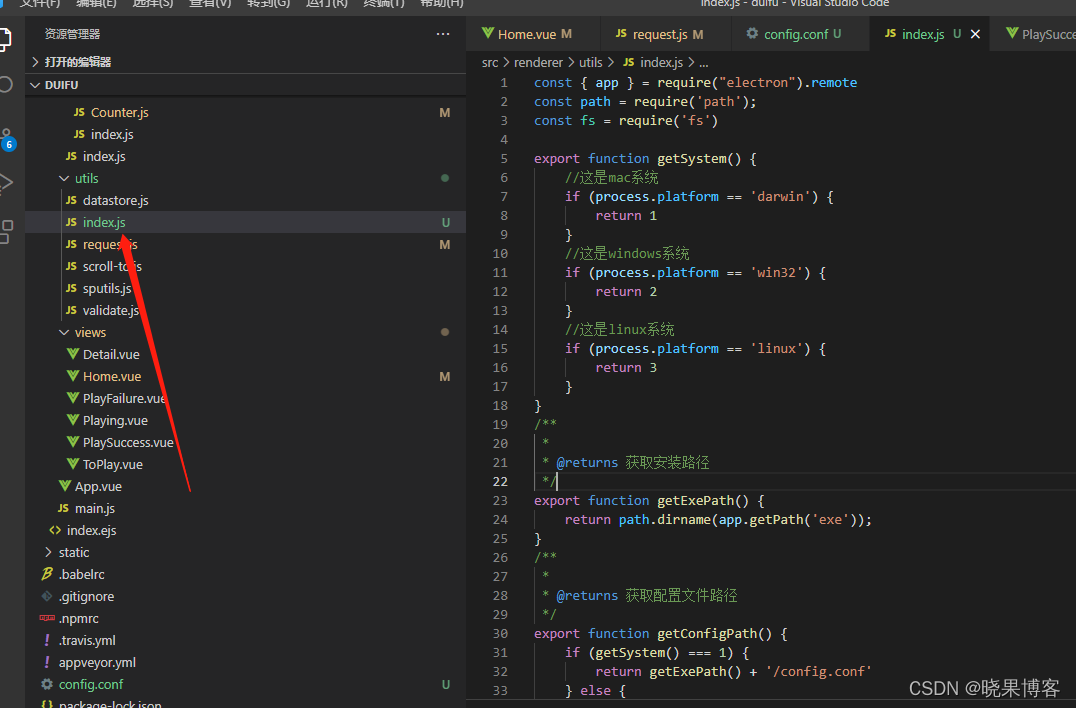The image size is (1076, 708).
Task: Open the Run and Debug icon
Action: [5, 182]
